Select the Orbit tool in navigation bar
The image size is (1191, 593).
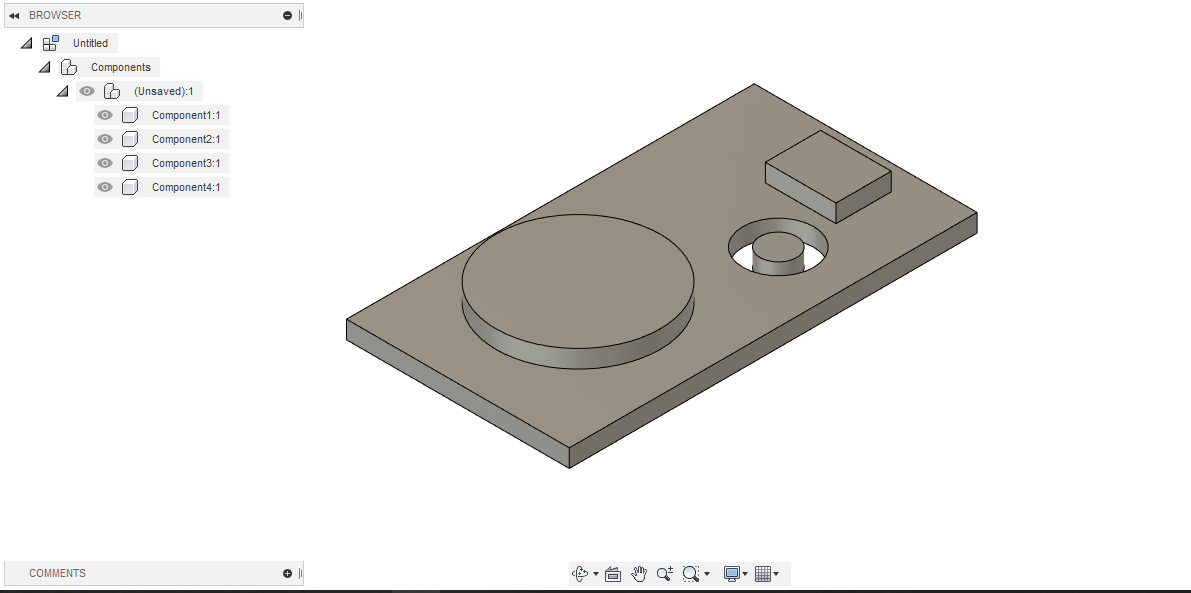(x=580, y=573)
